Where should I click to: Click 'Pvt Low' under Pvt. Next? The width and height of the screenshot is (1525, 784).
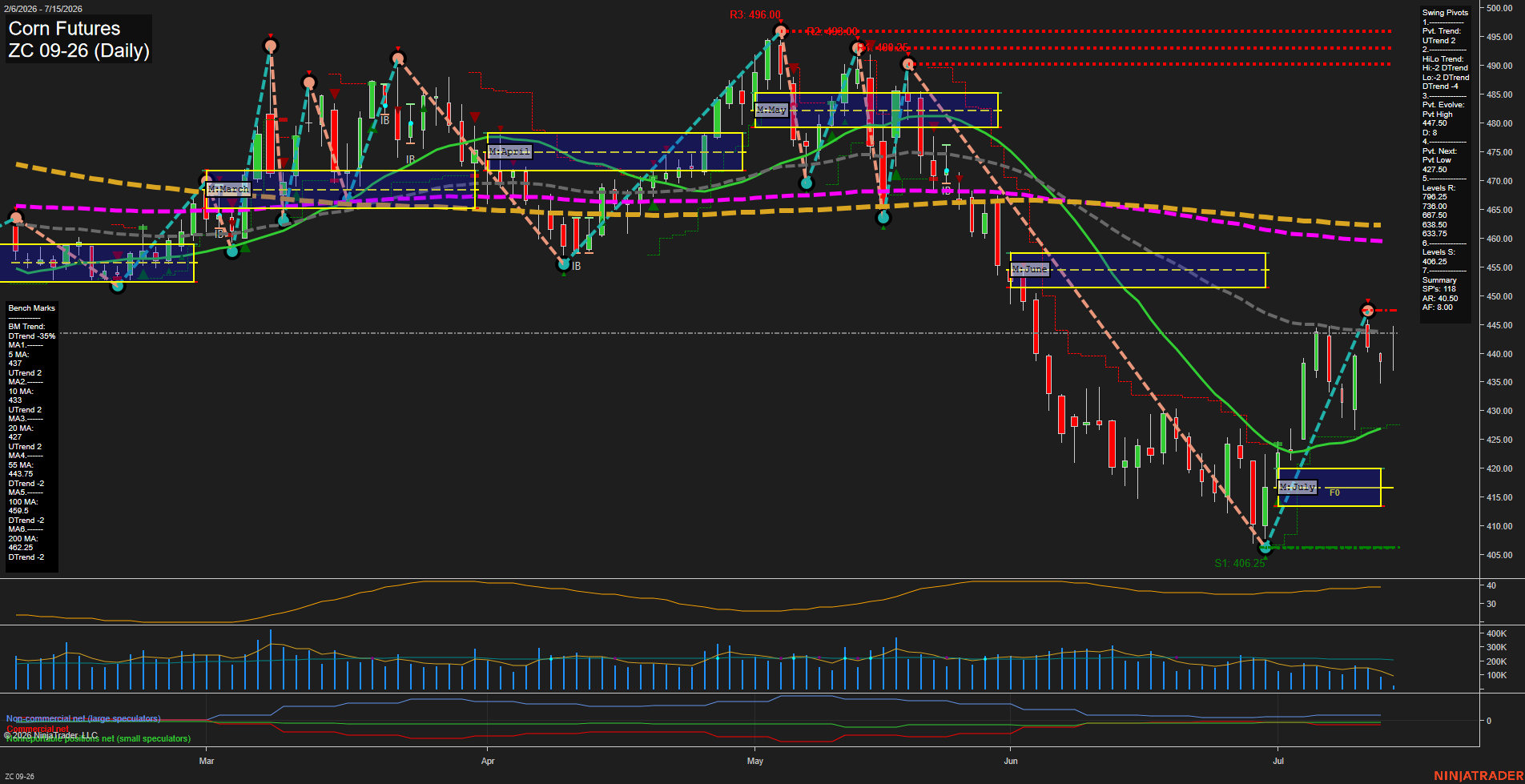click(1438, 160)
